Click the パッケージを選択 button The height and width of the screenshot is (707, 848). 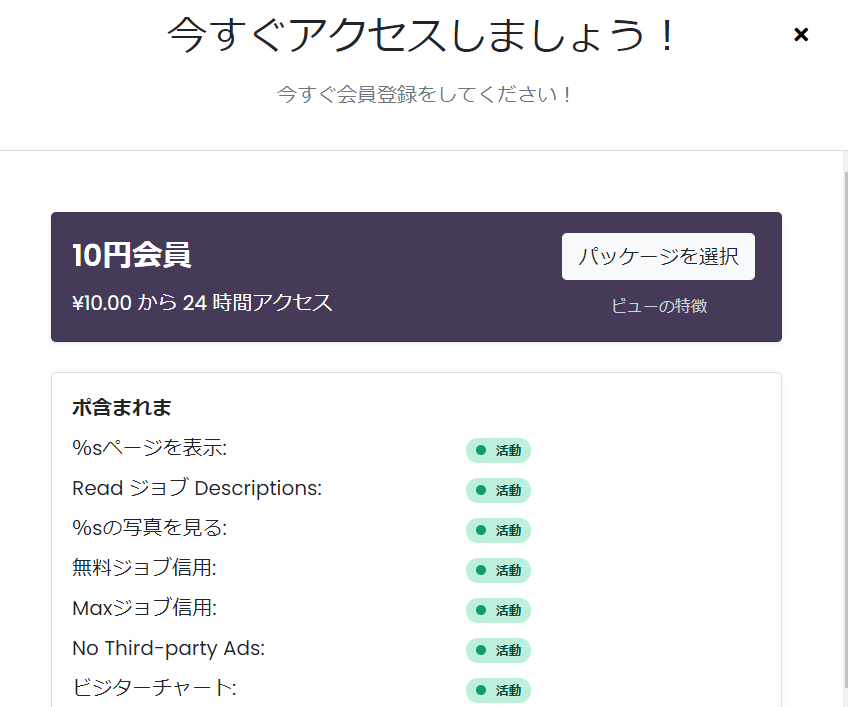point(658,256)
